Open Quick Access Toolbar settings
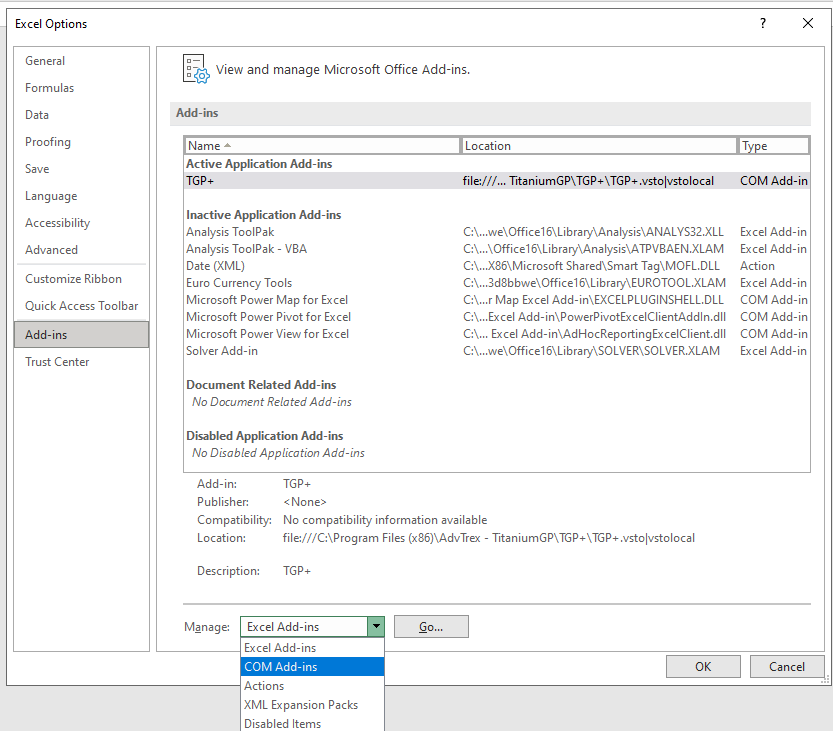This screenshot has height=731, width=833. coord(81,306)
